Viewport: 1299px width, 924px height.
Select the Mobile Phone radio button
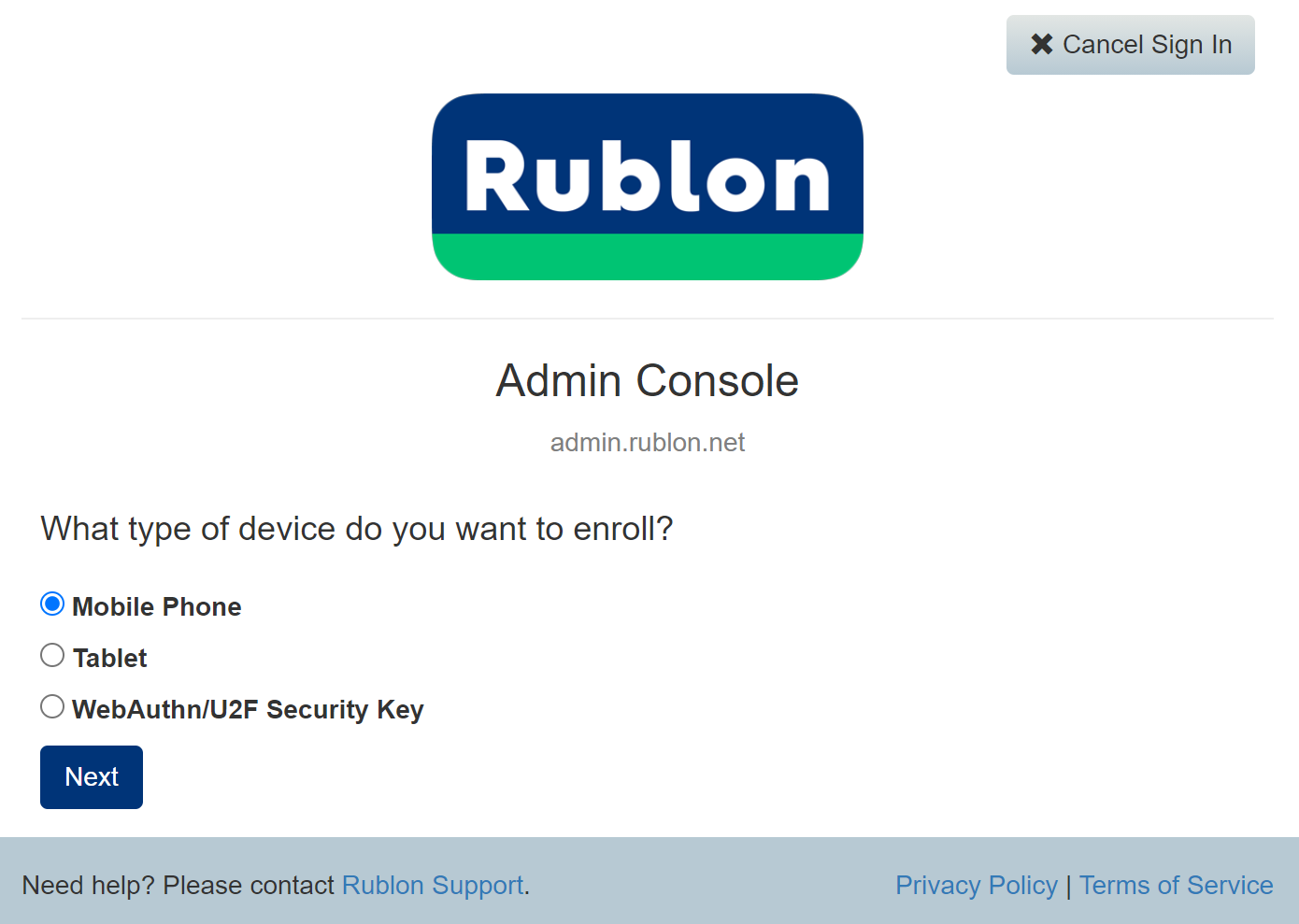point(52,604)
